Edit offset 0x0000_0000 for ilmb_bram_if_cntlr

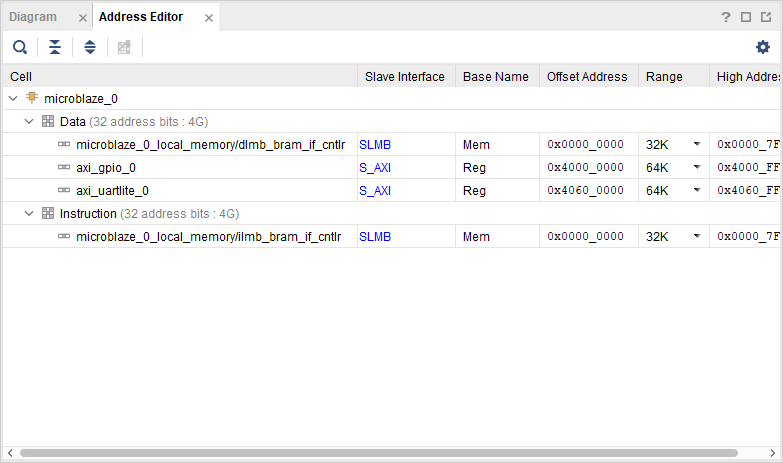pos(585,236)
